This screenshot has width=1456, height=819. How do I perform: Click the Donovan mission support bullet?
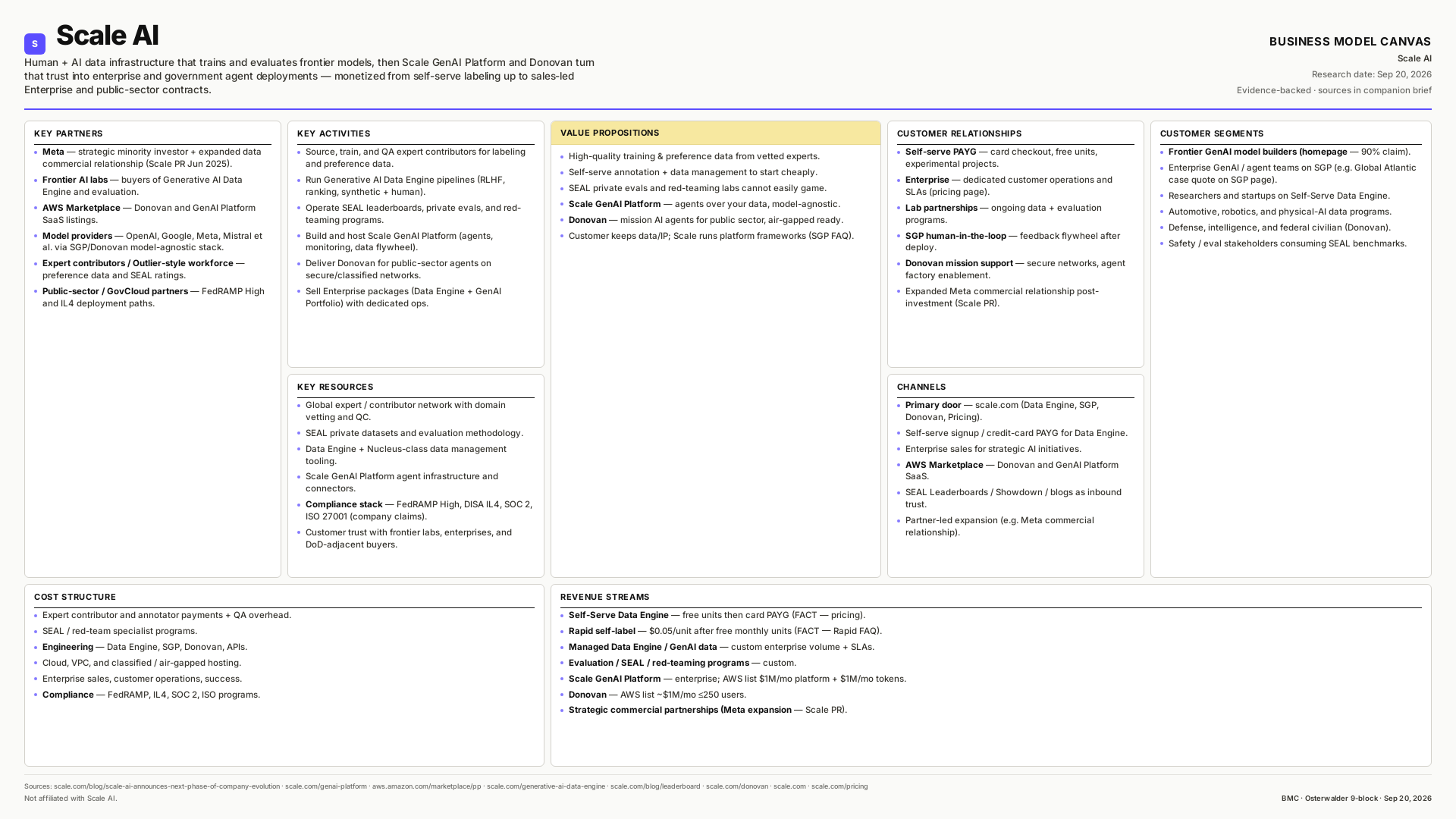pyautogui.click(x=1015, y=269)
